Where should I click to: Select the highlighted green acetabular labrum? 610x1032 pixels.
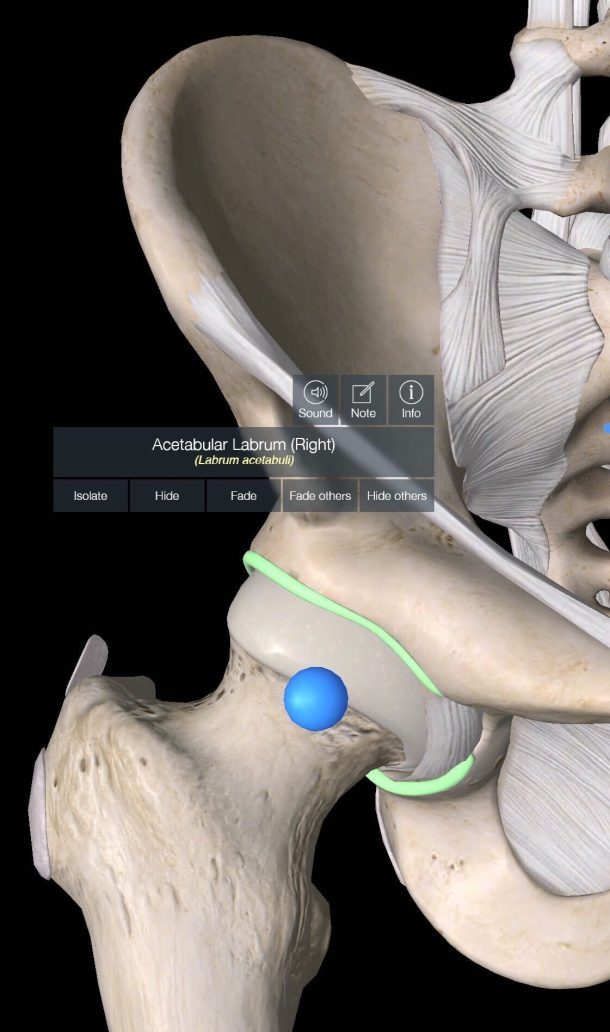tap(342, 609)
